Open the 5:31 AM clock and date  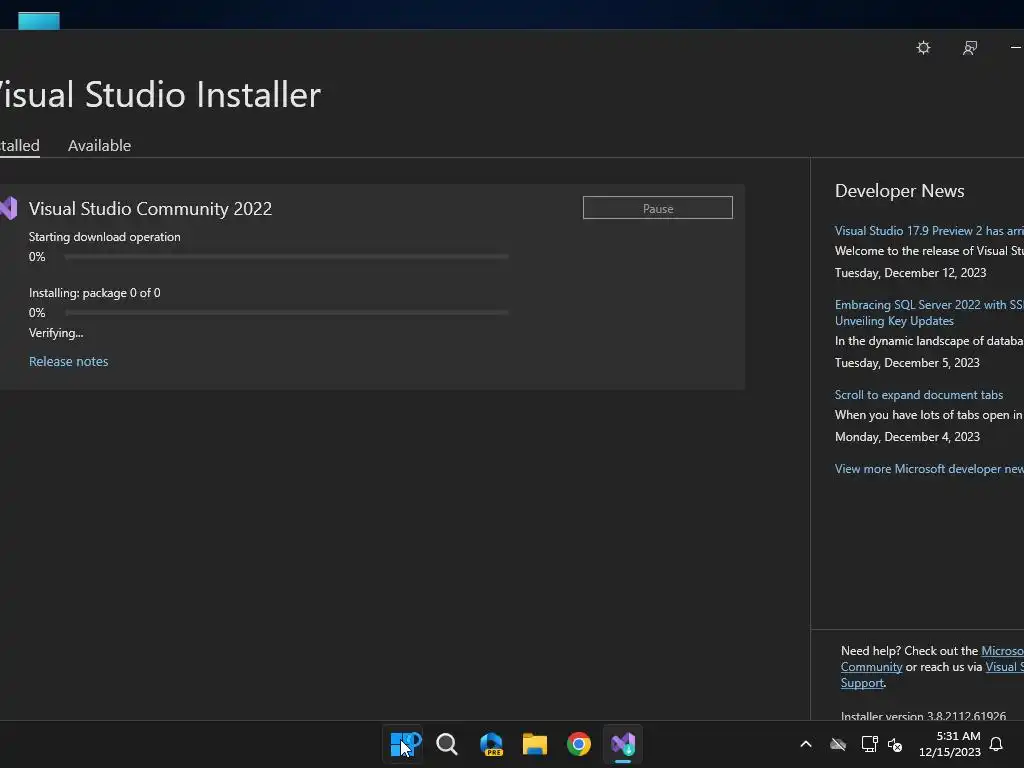point(950,744)
